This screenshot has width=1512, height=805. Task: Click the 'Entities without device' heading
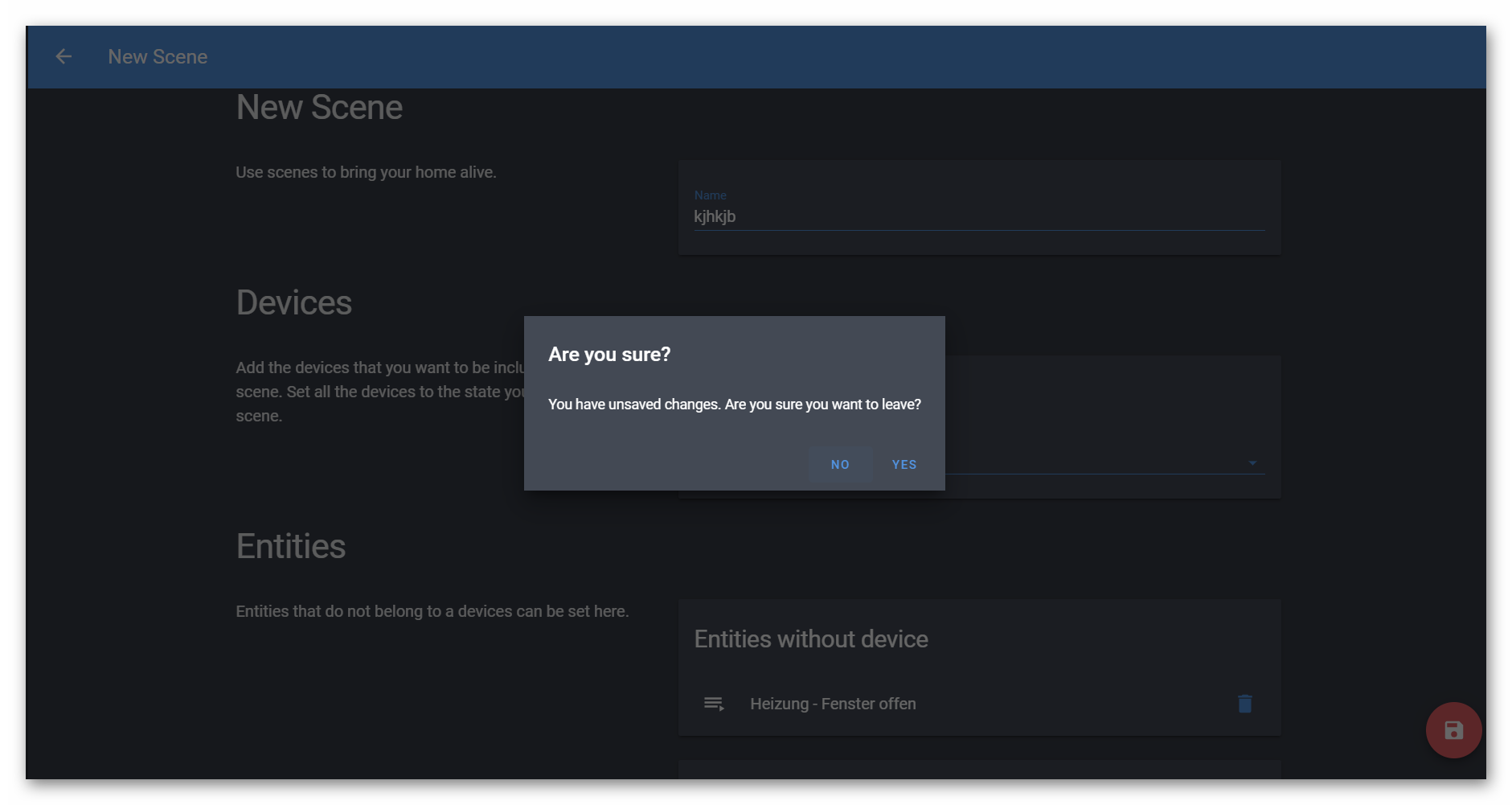pos(811,639)
